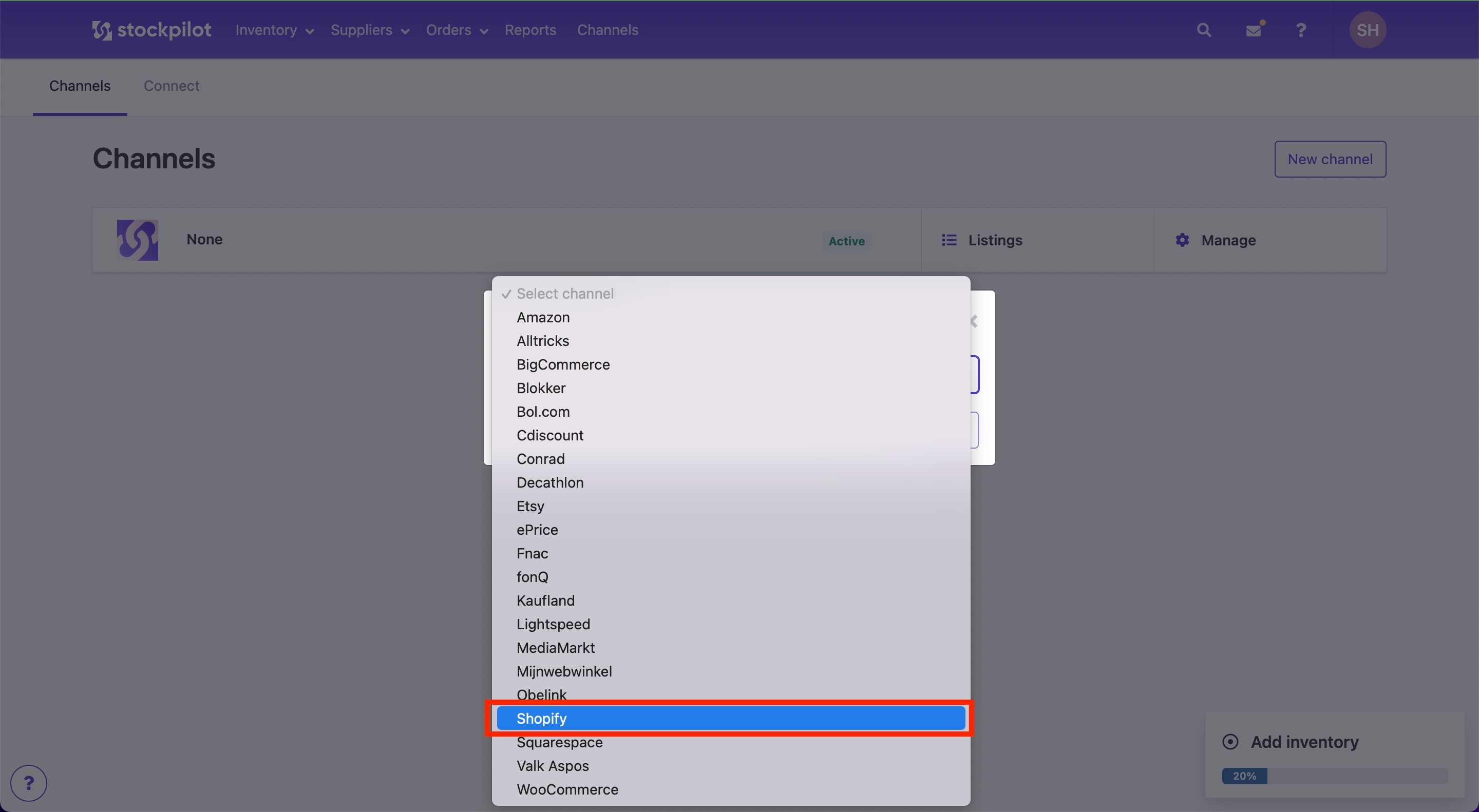Select Fnac from the channel list
This screenshot has height=812, width=1479.
click(x=731, y=553)
